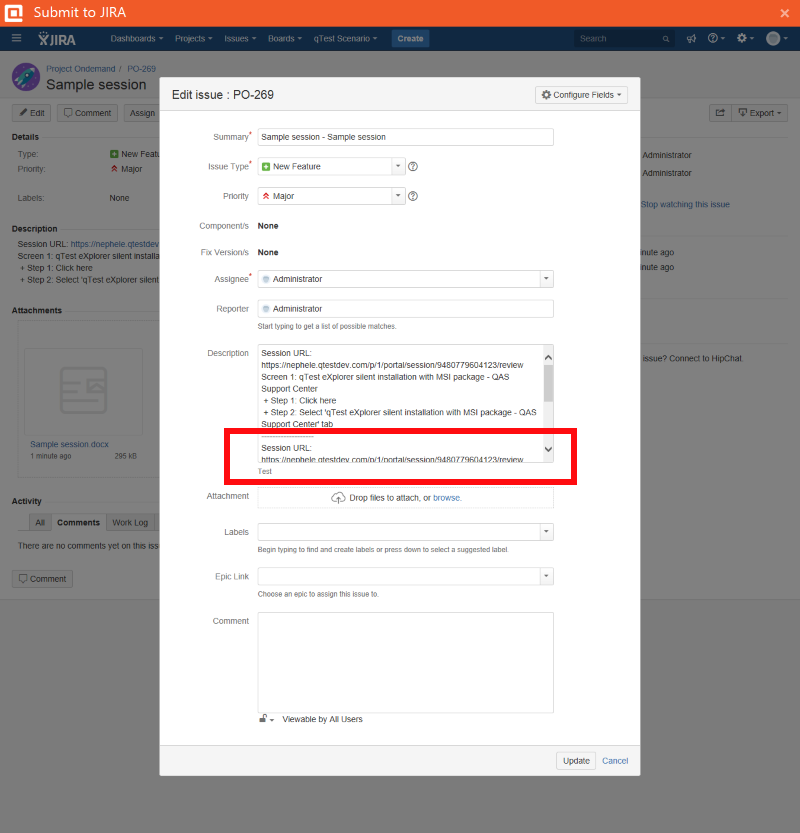
Task: Close the Submit to JIRA window
Action: [x=784, y=13]
